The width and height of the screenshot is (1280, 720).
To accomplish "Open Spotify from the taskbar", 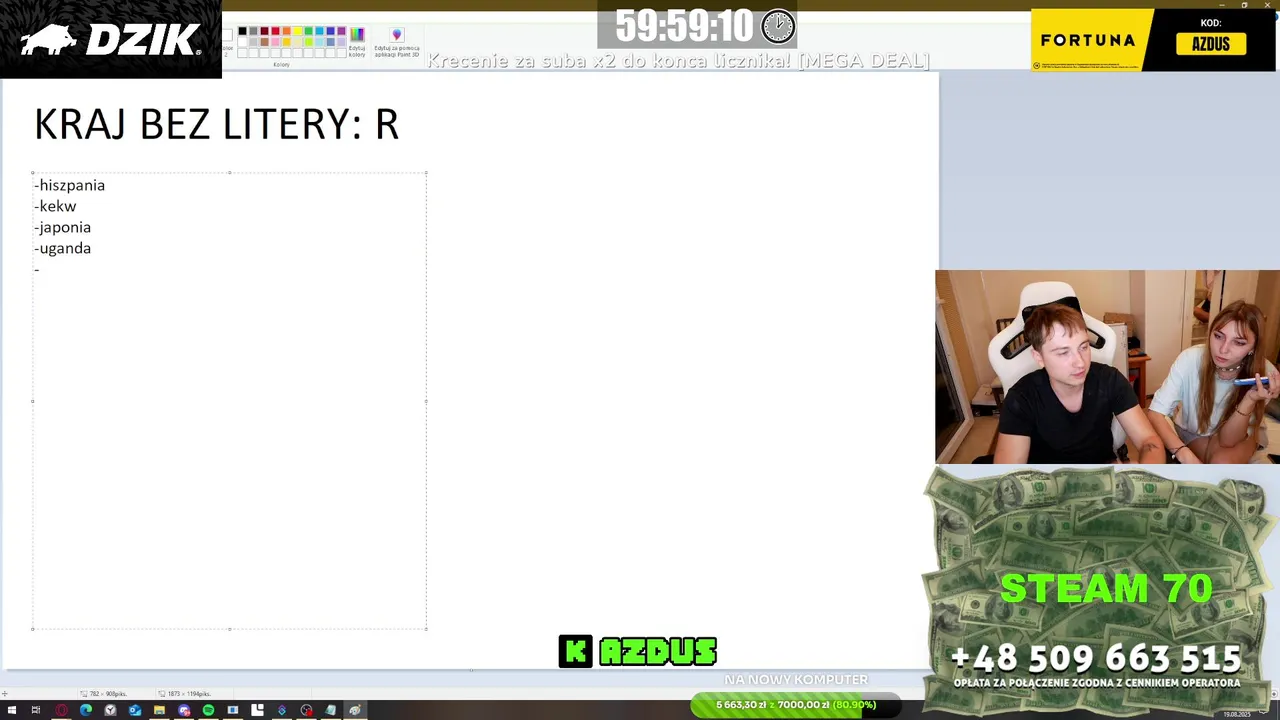I will coord(209,710).
